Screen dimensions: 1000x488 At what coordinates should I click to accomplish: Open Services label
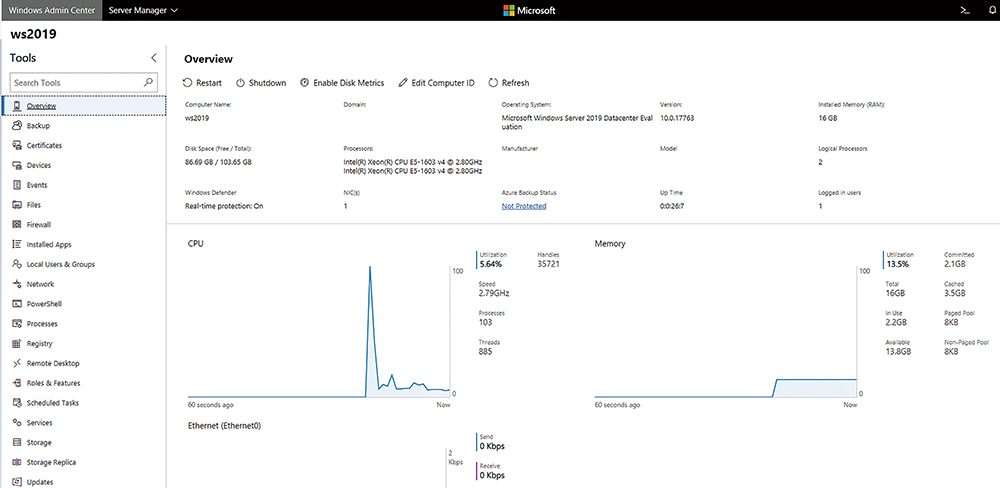tap(40, 422)
